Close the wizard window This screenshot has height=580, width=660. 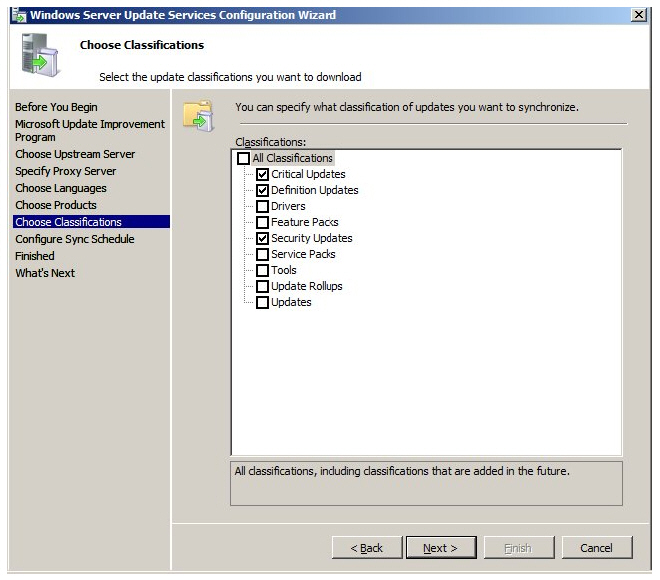point(639,15)
